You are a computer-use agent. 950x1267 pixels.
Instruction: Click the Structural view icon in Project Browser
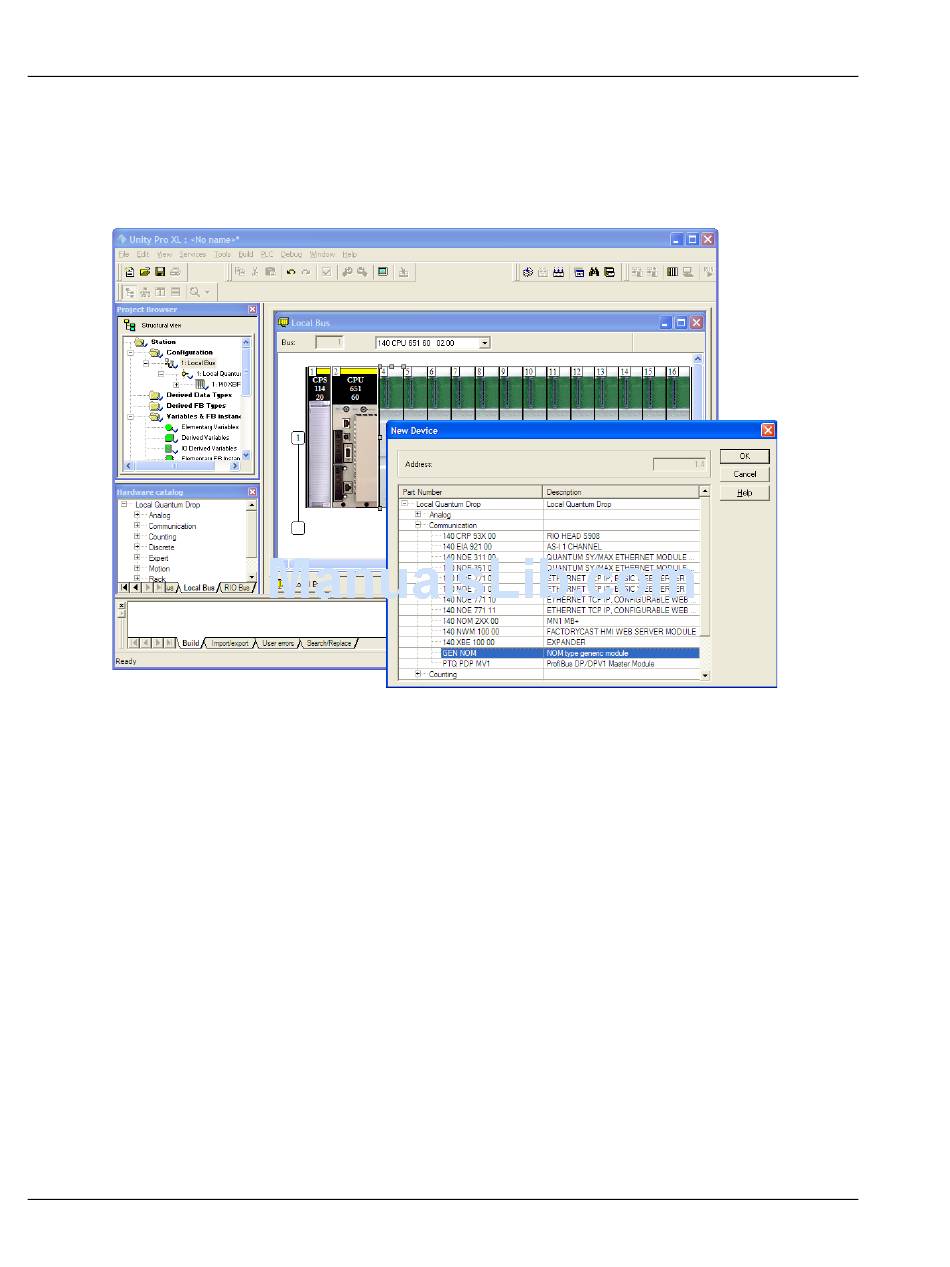tap(130, 325)
